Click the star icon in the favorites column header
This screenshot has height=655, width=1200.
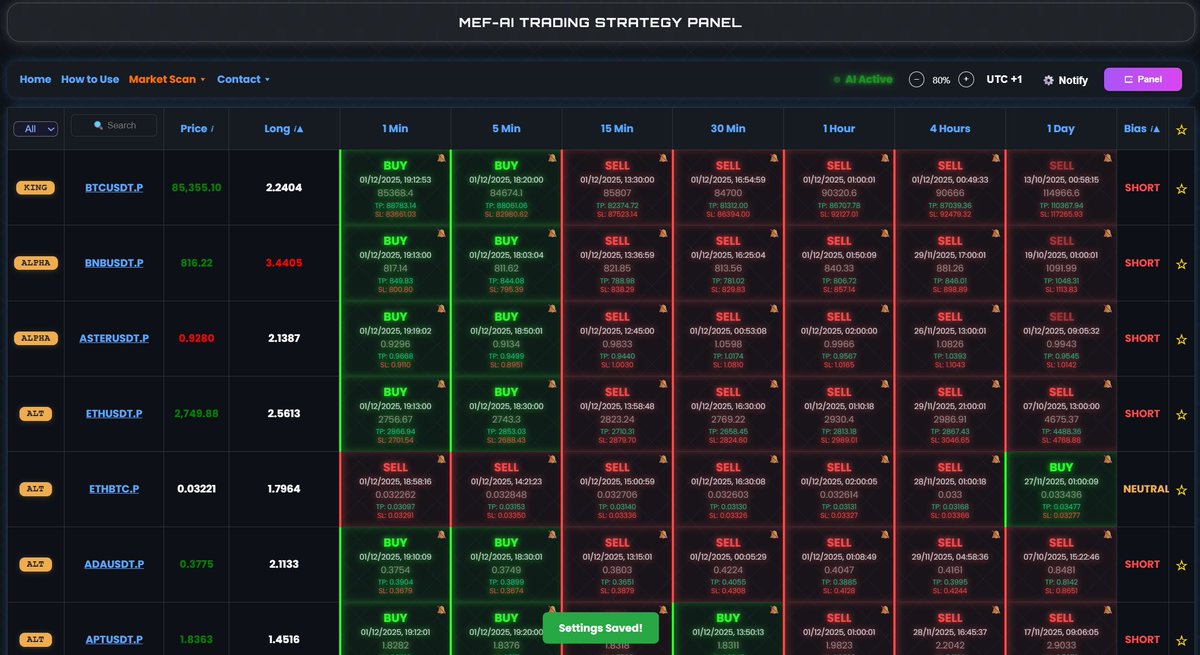click(x=1182, y=128)
